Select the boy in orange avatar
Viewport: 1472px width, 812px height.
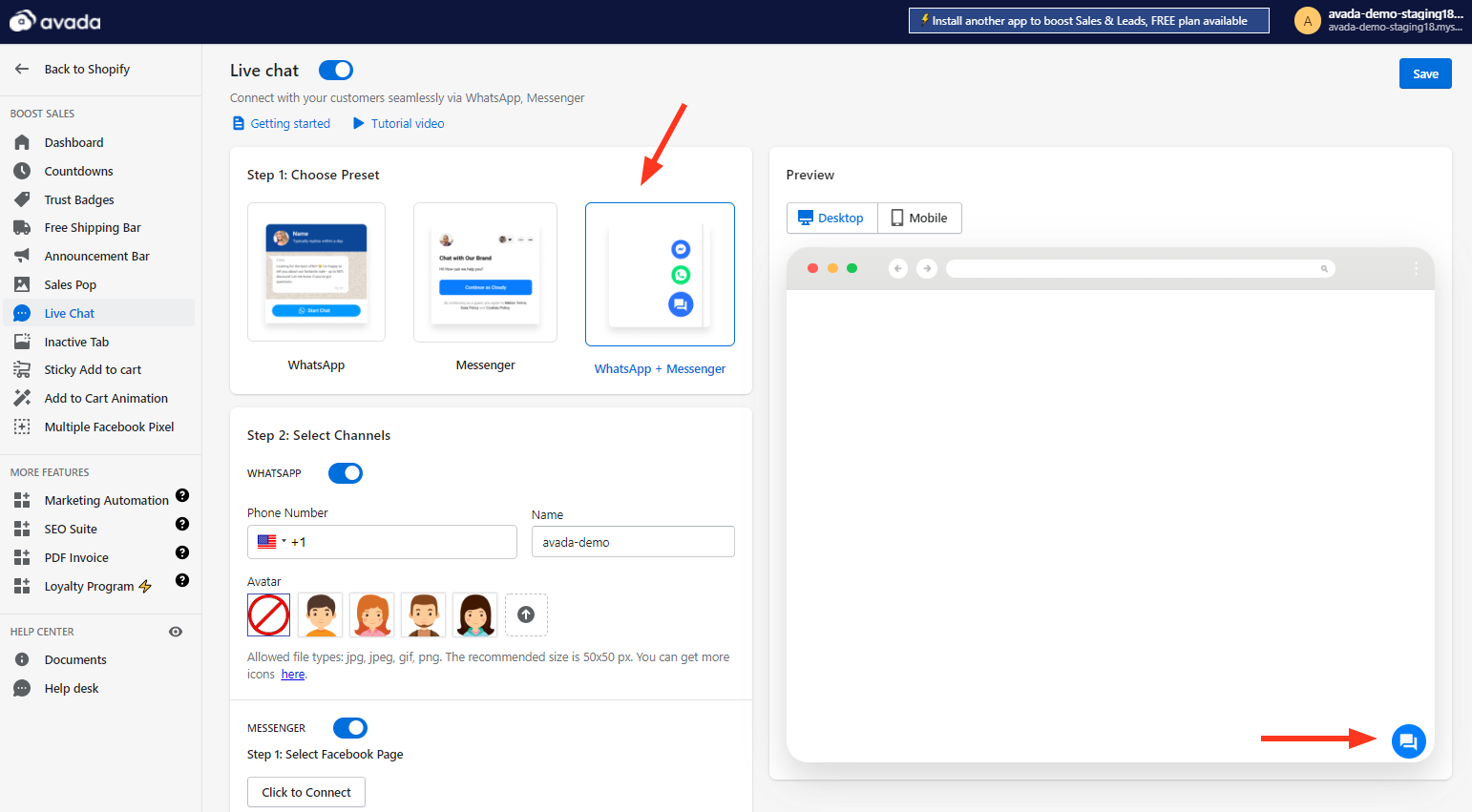[x=320, y=615]
